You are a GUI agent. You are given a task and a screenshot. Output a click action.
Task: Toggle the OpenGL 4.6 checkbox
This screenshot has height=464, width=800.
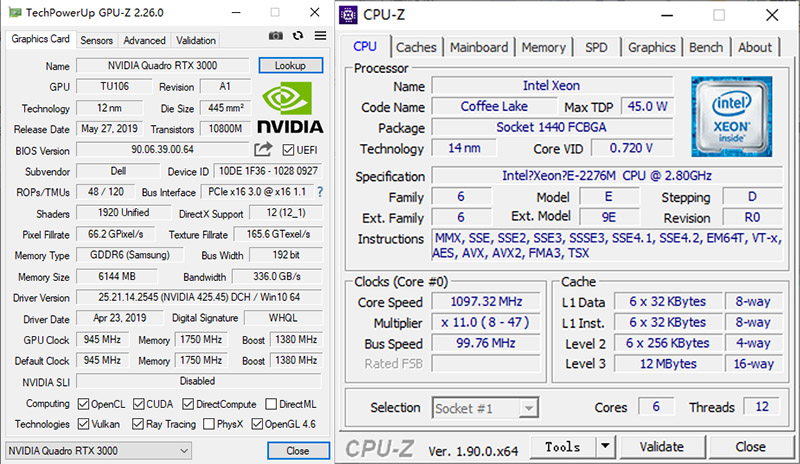coord(257,424)
